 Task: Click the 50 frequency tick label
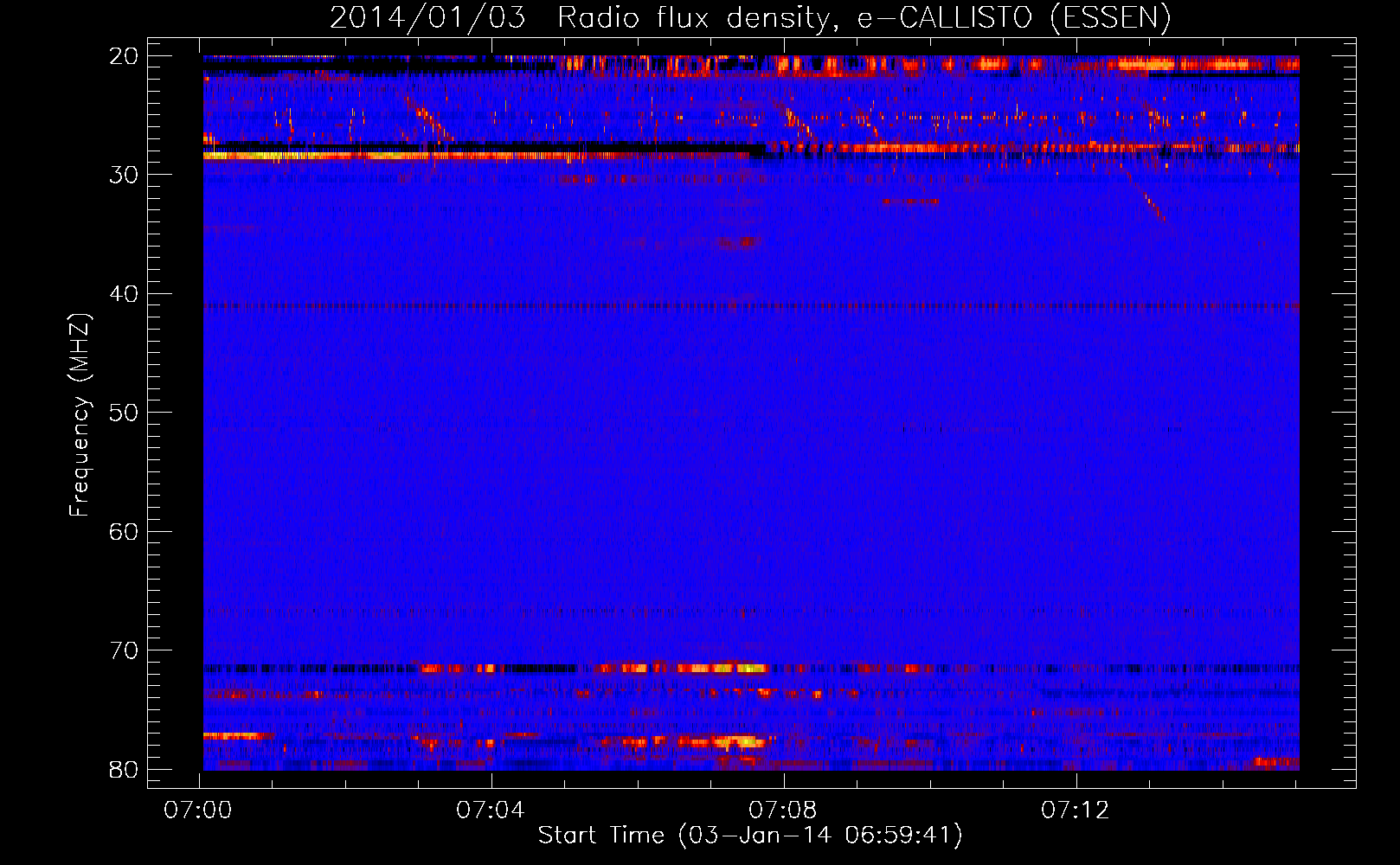(x=124, y=413)
